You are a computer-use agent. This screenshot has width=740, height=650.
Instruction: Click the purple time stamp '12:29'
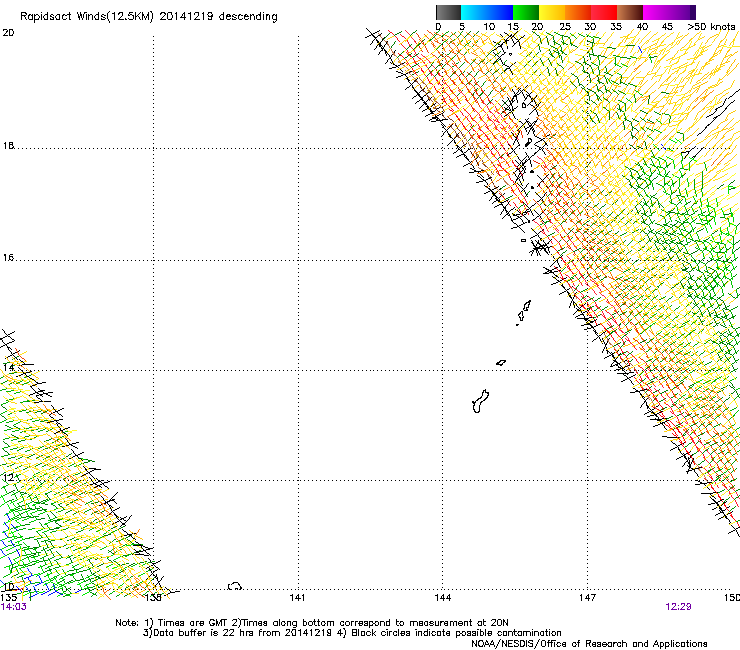(678, 607)
